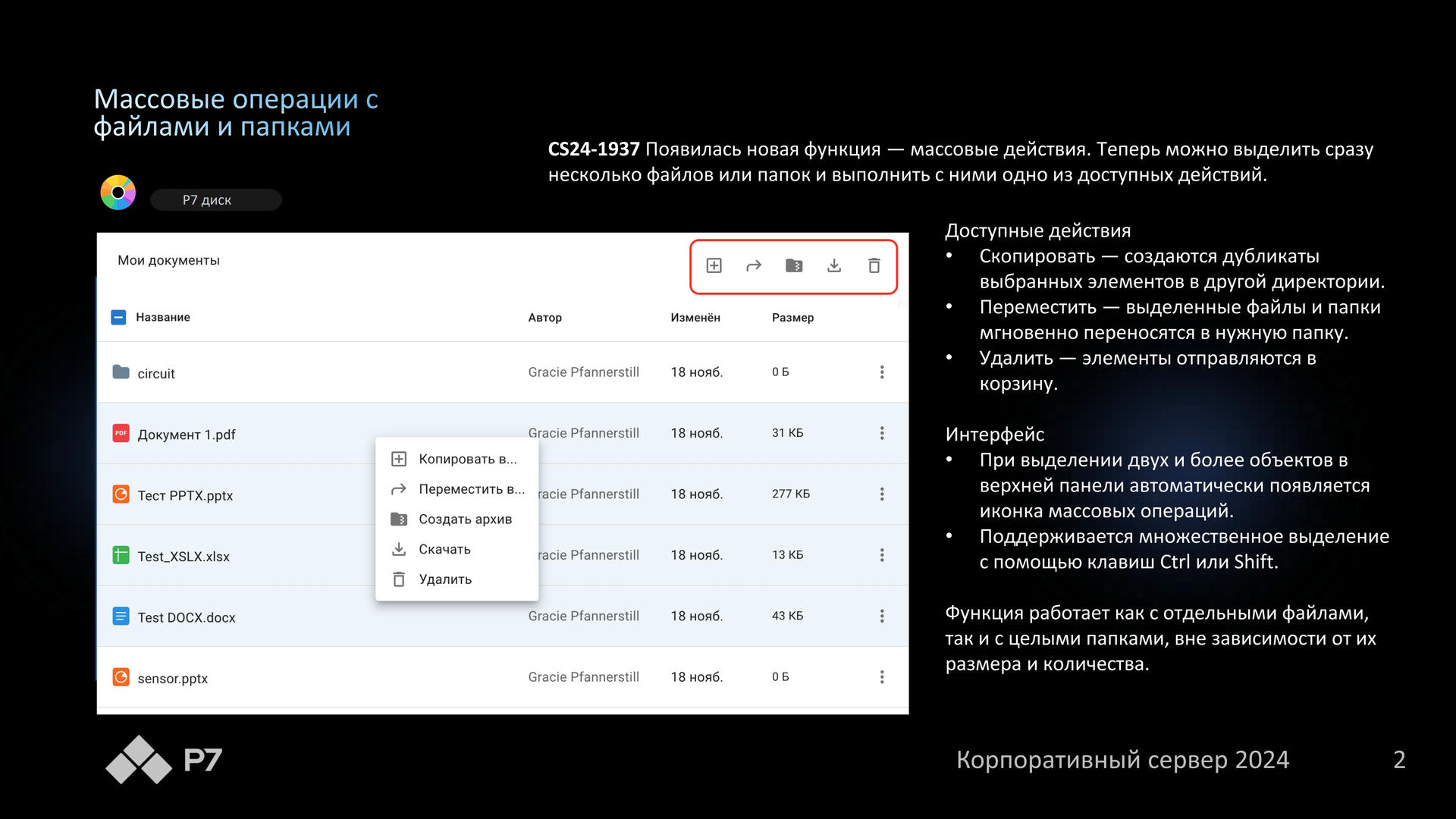Click the PDF icon of Документ 1.pdf
The height and width of the screenshot is (819, 1456).
pyautogui.click(x=121, y=433)
